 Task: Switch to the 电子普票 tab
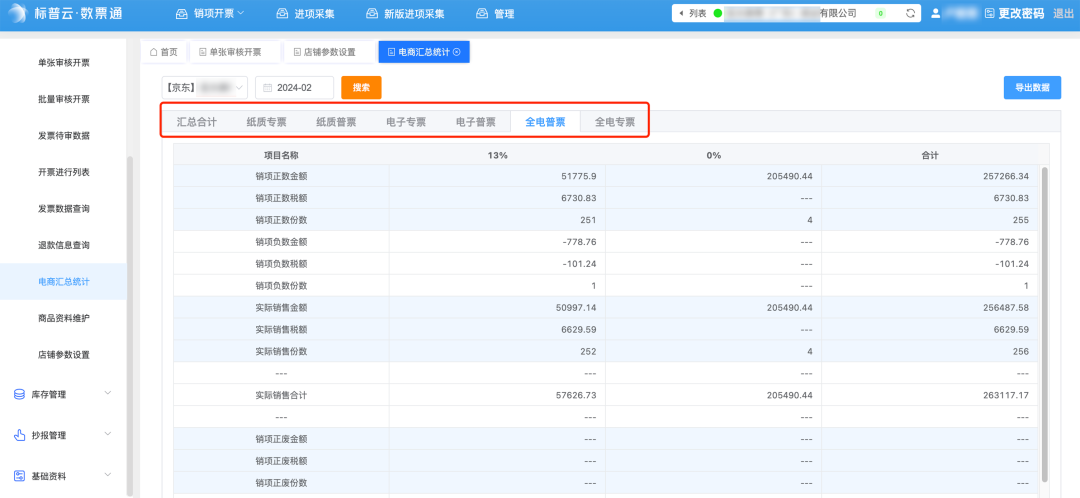pyautogui.click(x=475, y=122)
